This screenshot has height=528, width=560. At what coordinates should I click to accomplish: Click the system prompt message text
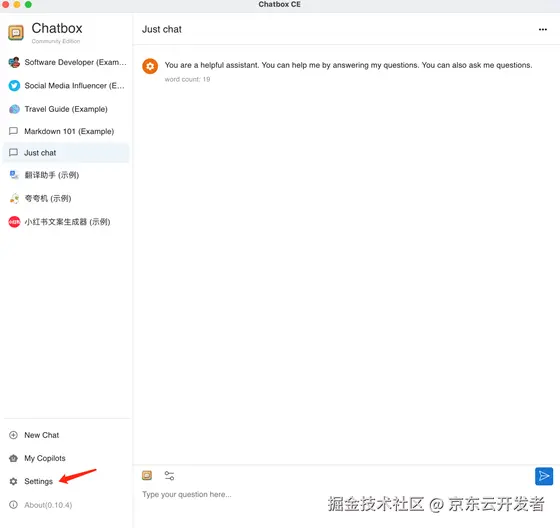click(x=348, y=65)
